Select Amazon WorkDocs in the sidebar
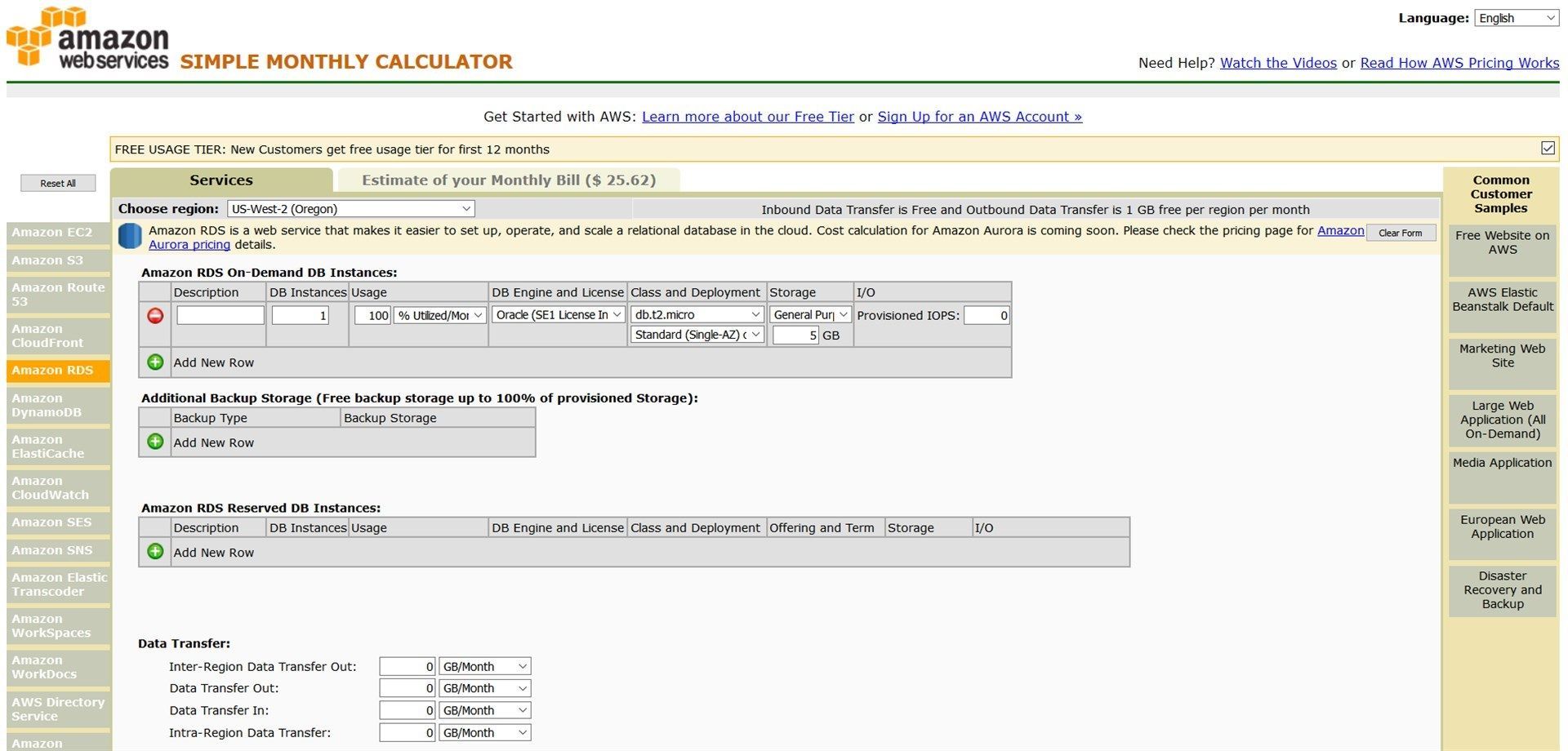The image size is (1568, 751). click(58, 668)
